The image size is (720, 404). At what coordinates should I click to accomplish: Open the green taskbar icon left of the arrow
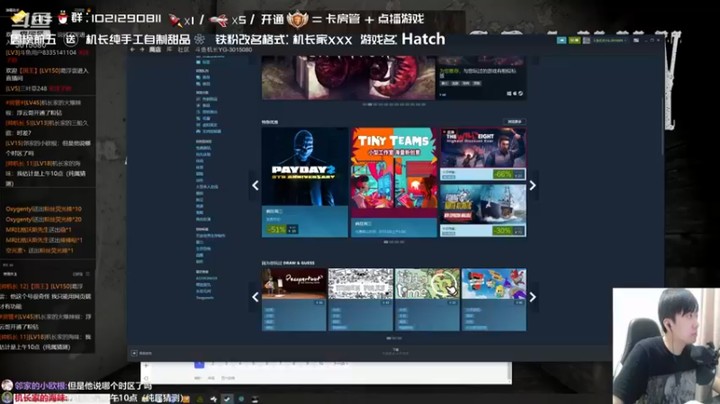pyautogui.click(x=200, y=399)
